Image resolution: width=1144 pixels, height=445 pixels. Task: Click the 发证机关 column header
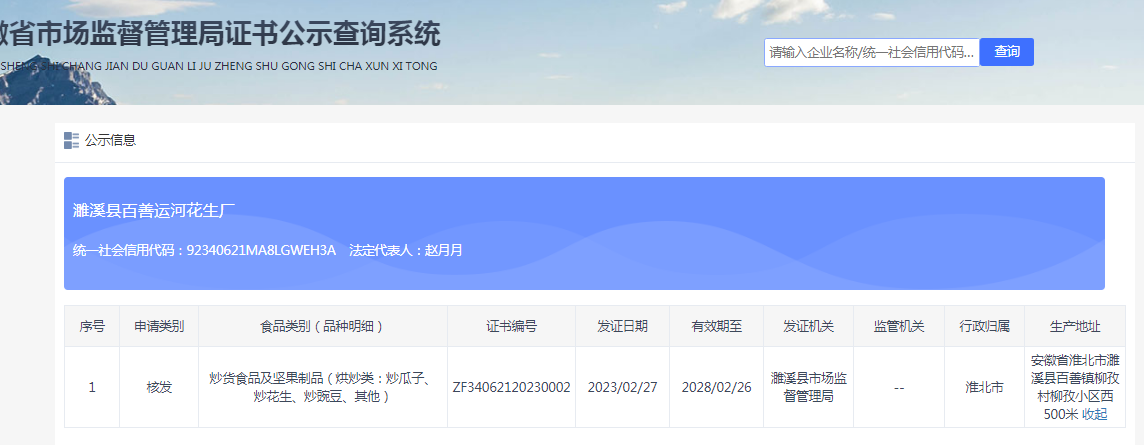click(809, 326)
